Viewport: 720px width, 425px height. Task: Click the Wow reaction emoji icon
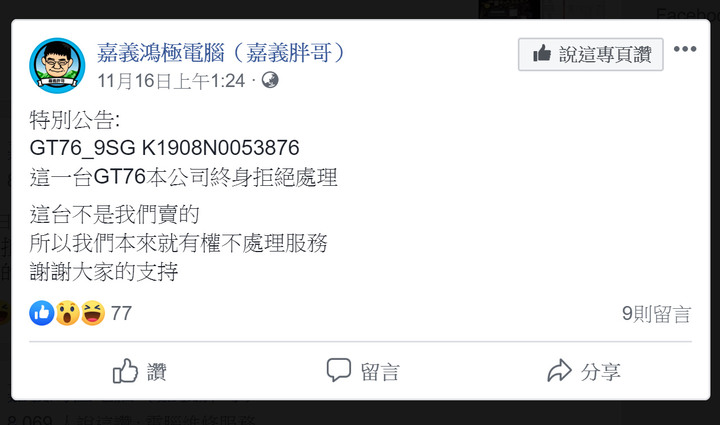click(68, 313)
